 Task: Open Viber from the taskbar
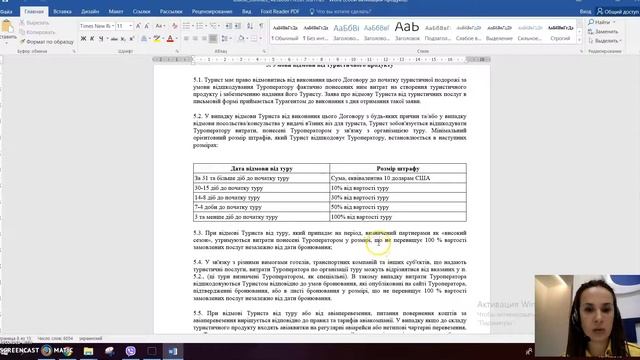click(131, 351)
